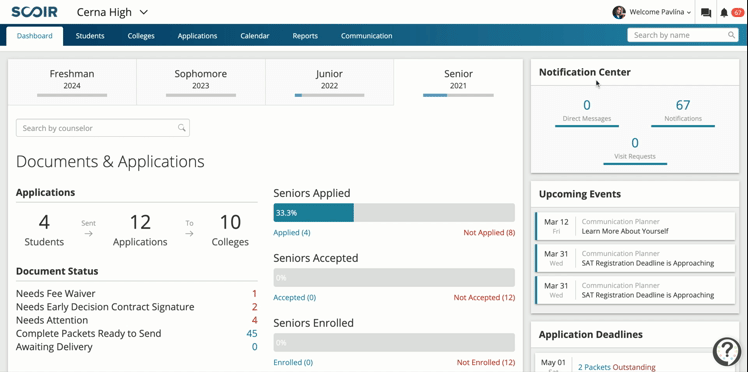
Task: Select the Senior 2021 class tab
Action: point(458,82)
